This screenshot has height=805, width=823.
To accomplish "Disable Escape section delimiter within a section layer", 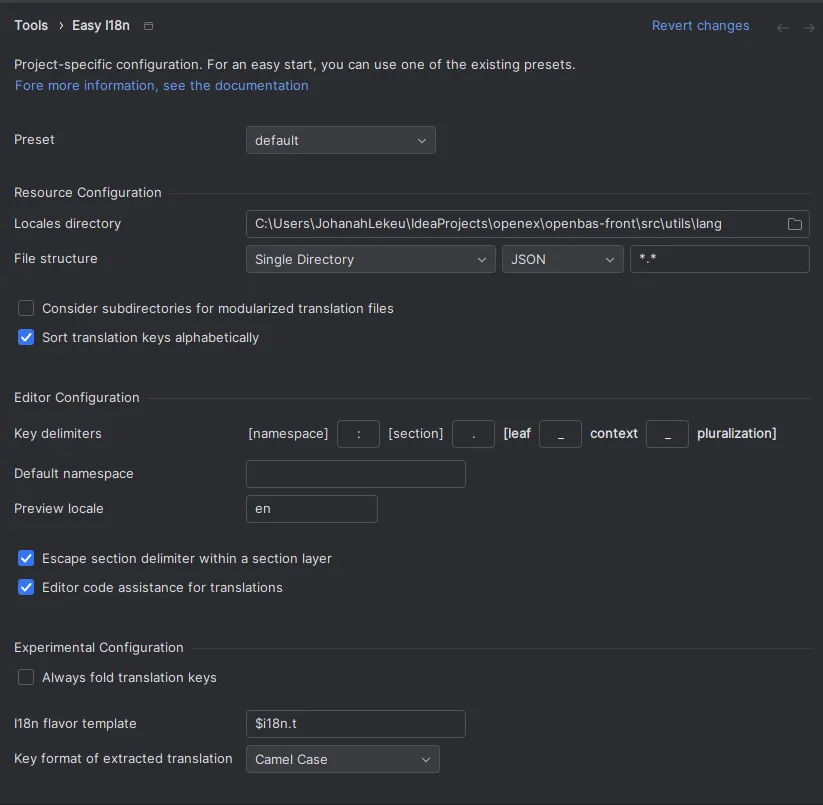I will pos(26,558).
